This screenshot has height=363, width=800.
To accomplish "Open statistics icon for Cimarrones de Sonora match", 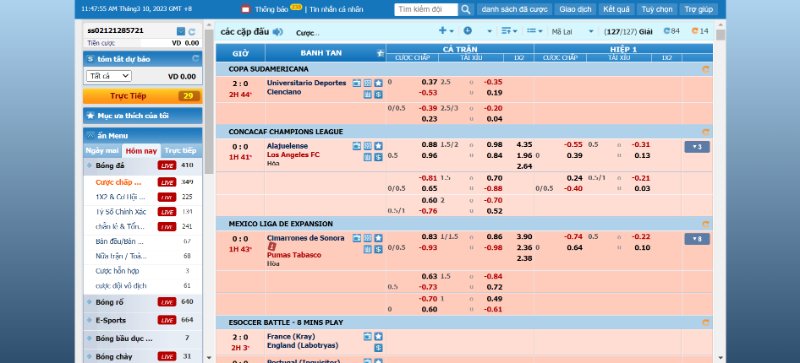I will coord(367,249).
